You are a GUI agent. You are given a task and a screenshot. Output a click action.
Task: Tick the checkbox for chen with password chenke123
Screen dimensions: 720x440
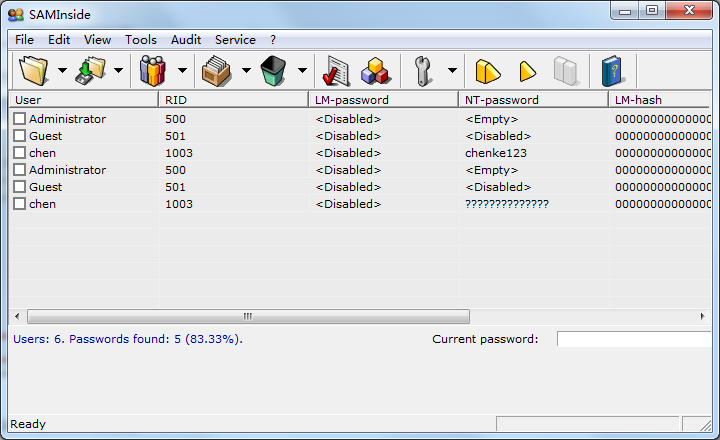pos(19,152)
